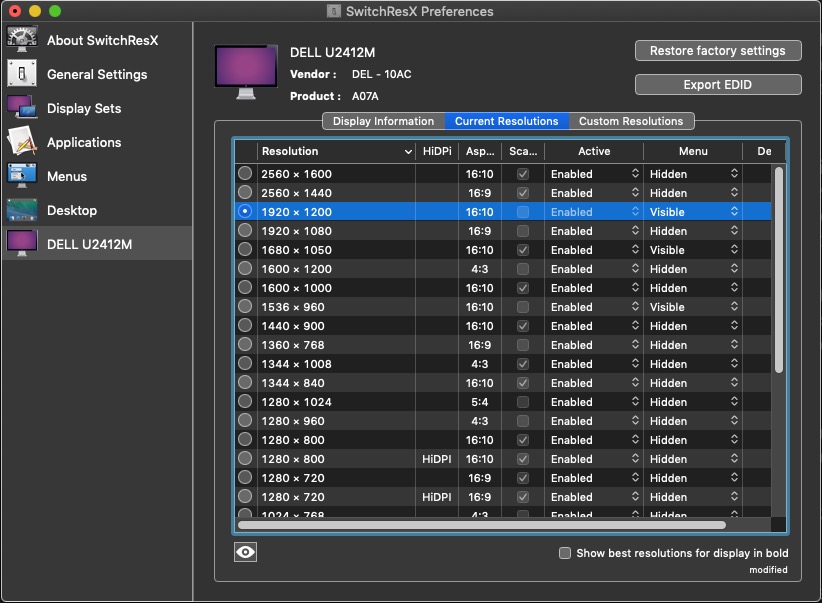822x603 pixels.
Task: Click the large purple monitor image
Action: point(245,72)
